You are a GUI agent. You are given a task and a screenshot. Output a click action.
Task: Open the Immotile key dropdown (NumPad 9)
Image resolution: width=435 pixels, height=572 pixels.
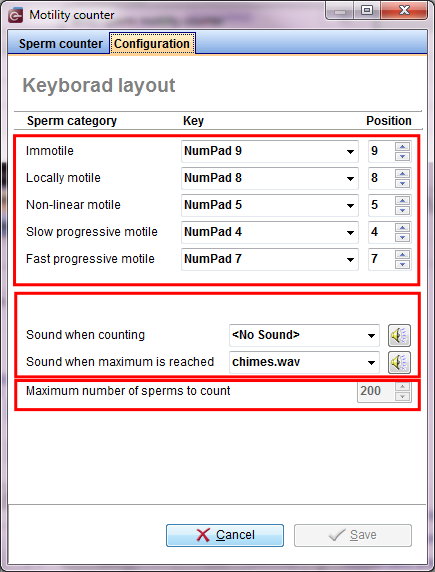pyautogui.click(x=270, y=151)
